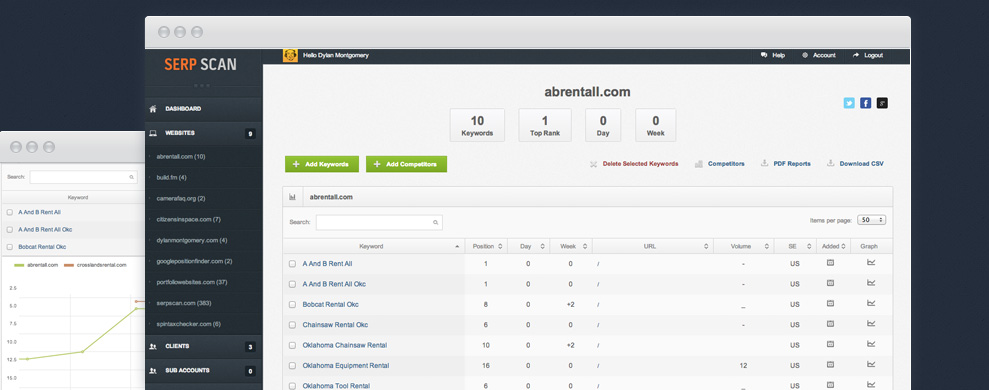Click the Bobcat Rental Okc keyword link
This screenshot has height=390, width=989.
[x=331, y=304]
